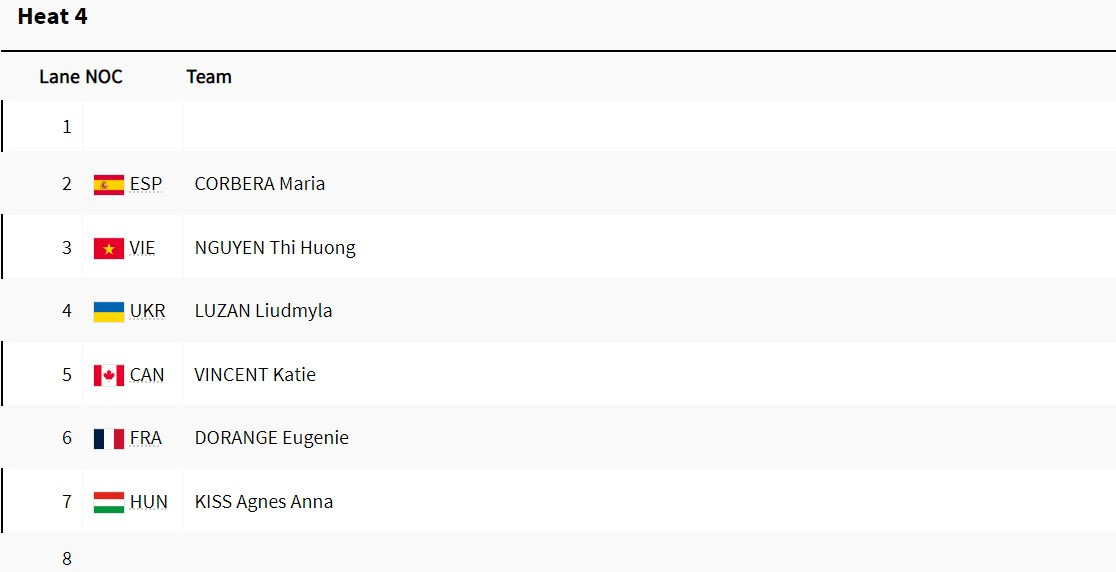Screen dimensions: 1116x572
Task: Select KISS Agnes Anna entry
Action: (x=264, y=502)
